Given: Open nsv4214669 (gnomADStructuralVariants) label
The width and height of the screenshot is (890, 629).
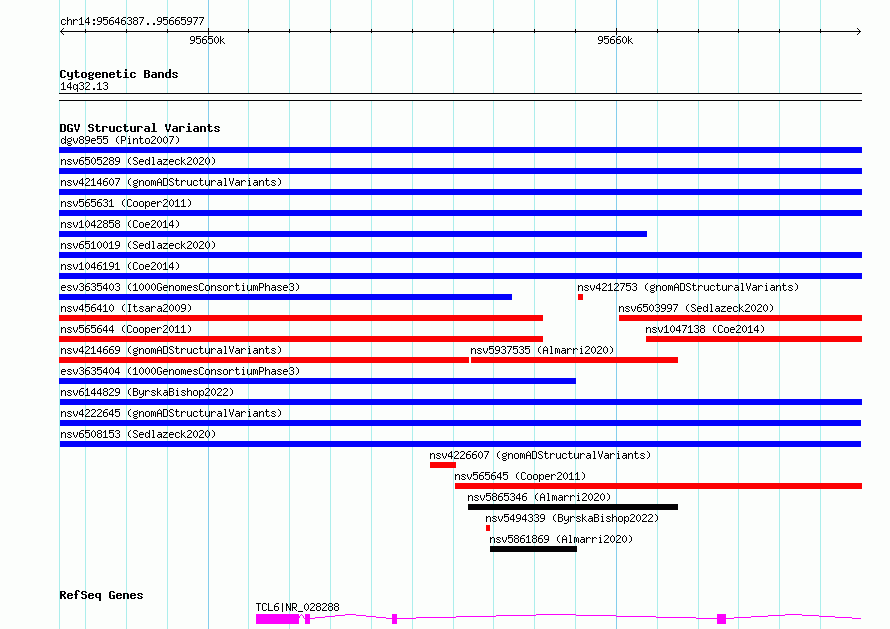Looking at the screenshot, I should point(171,350).
